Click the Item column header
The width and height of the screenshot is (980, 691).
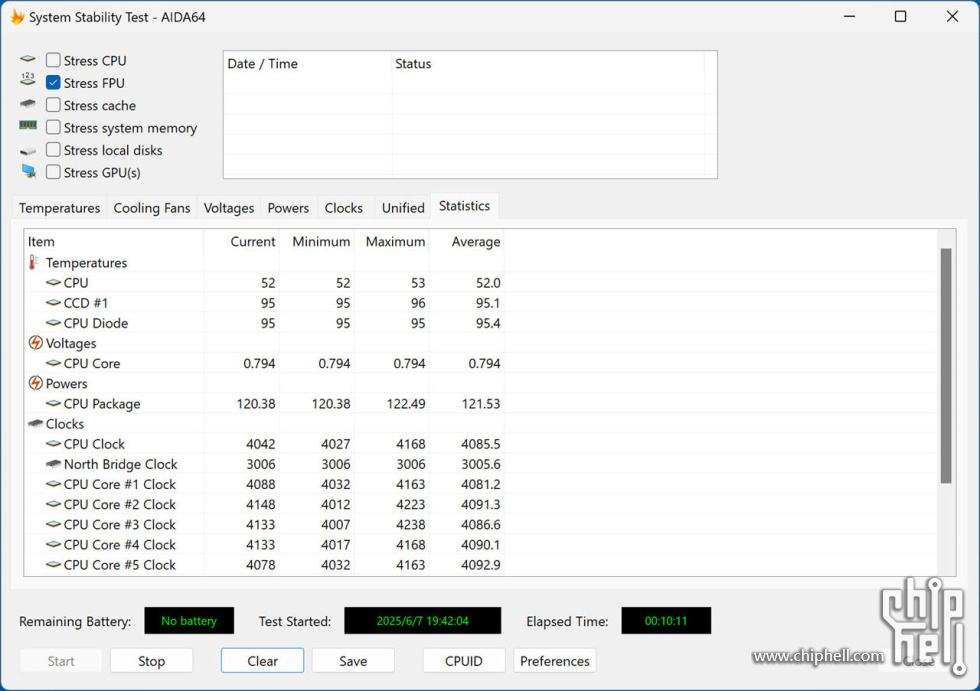[113, 242]
